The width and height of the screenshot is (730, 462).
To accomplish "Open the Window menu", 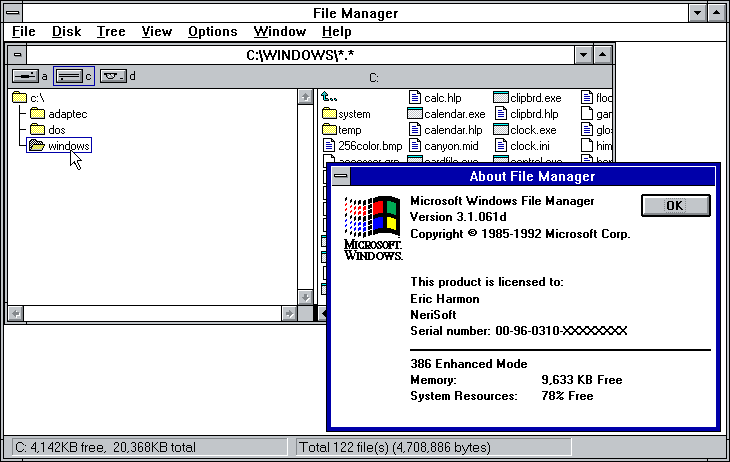I will click(x=279, y=32).
